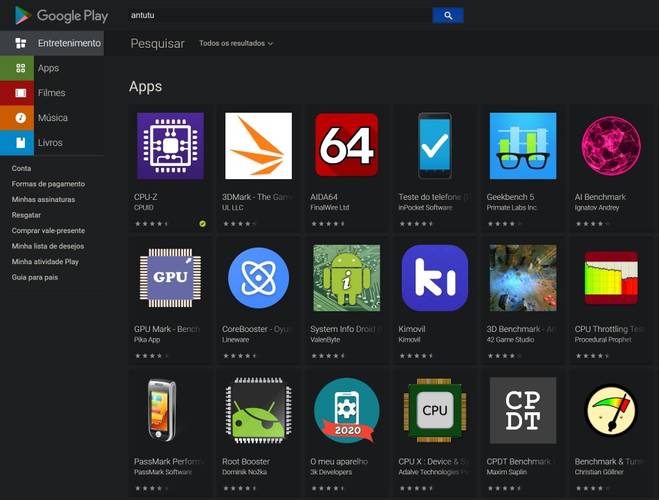Open the Benchmark & Tune app icon

pos(611,411)
